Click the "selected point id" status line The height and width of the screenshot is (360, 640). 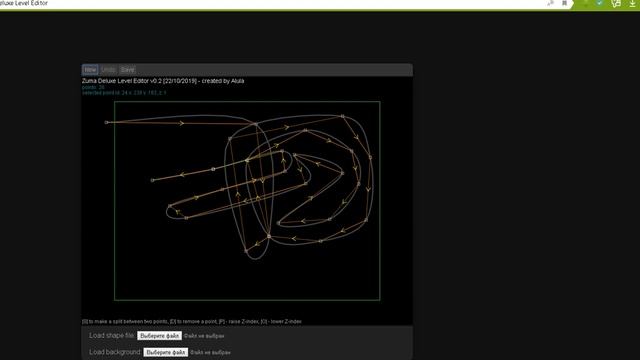pos(124,93)
